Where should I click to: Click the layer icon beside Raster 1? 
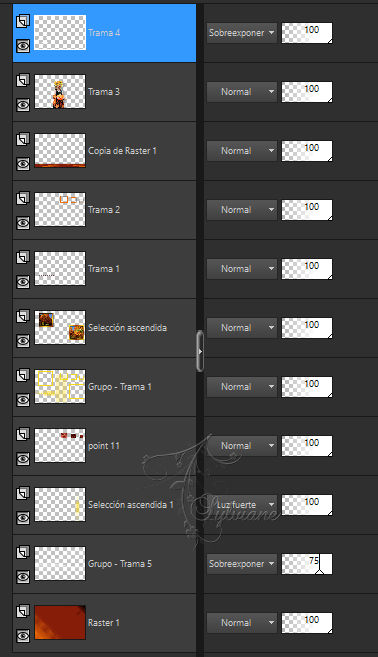click(23, 611)
